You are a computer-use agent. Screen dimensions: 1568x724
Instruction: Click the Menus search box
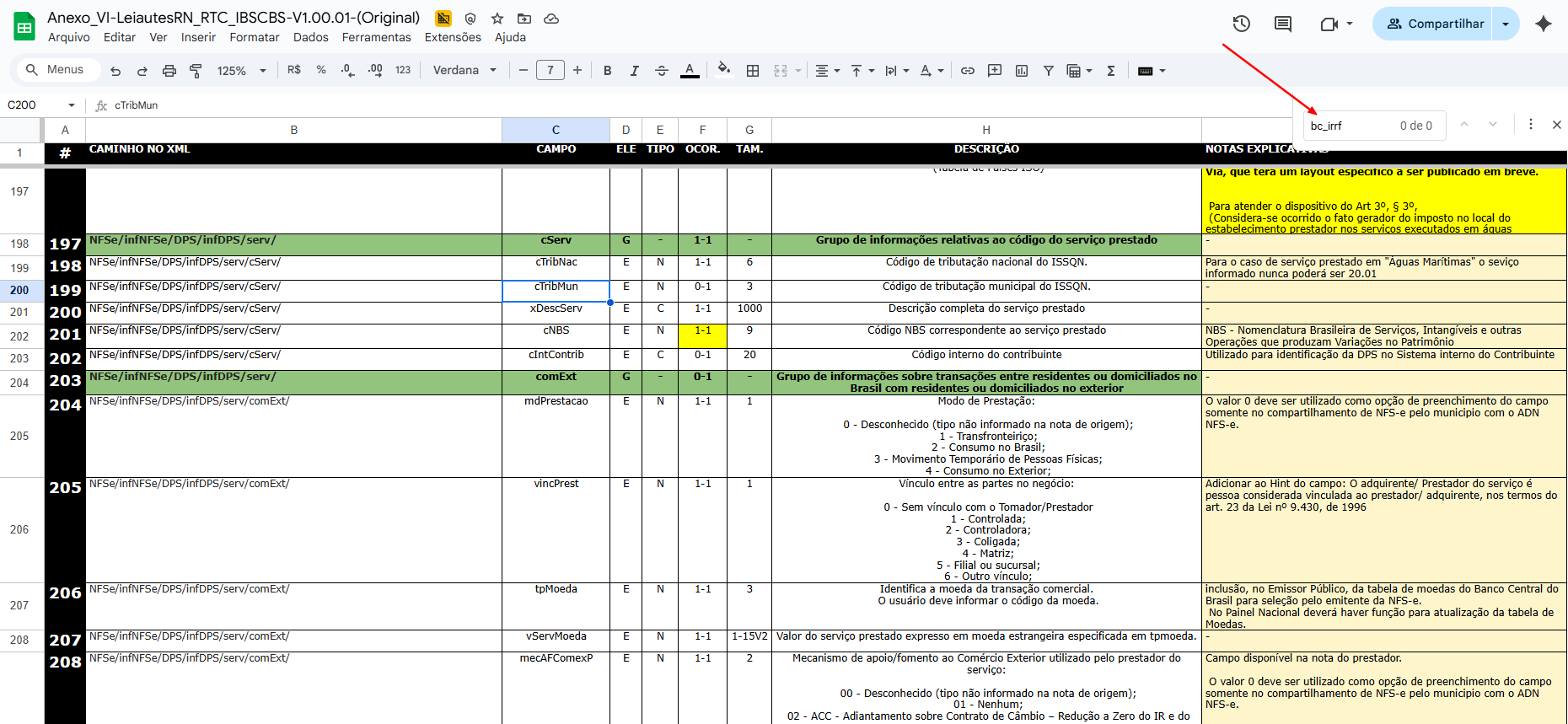coord(56,70)
